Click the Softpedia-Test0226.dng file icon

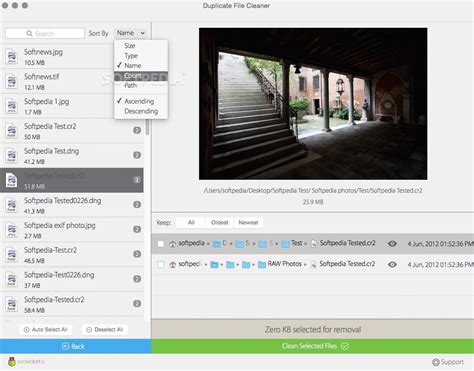[12, 279]
